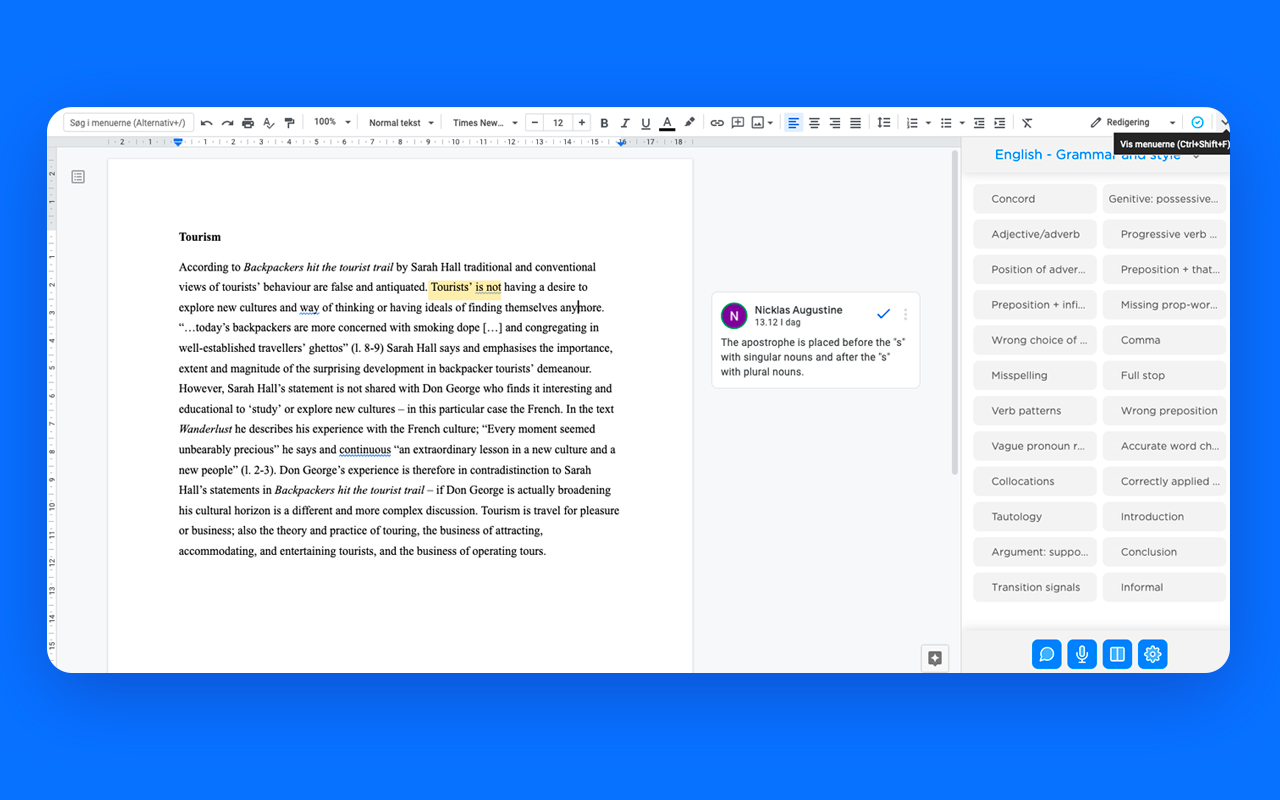Pick the Full stop category
The width and height of the screenshot is (1280, 800).
pos(1165,375)
